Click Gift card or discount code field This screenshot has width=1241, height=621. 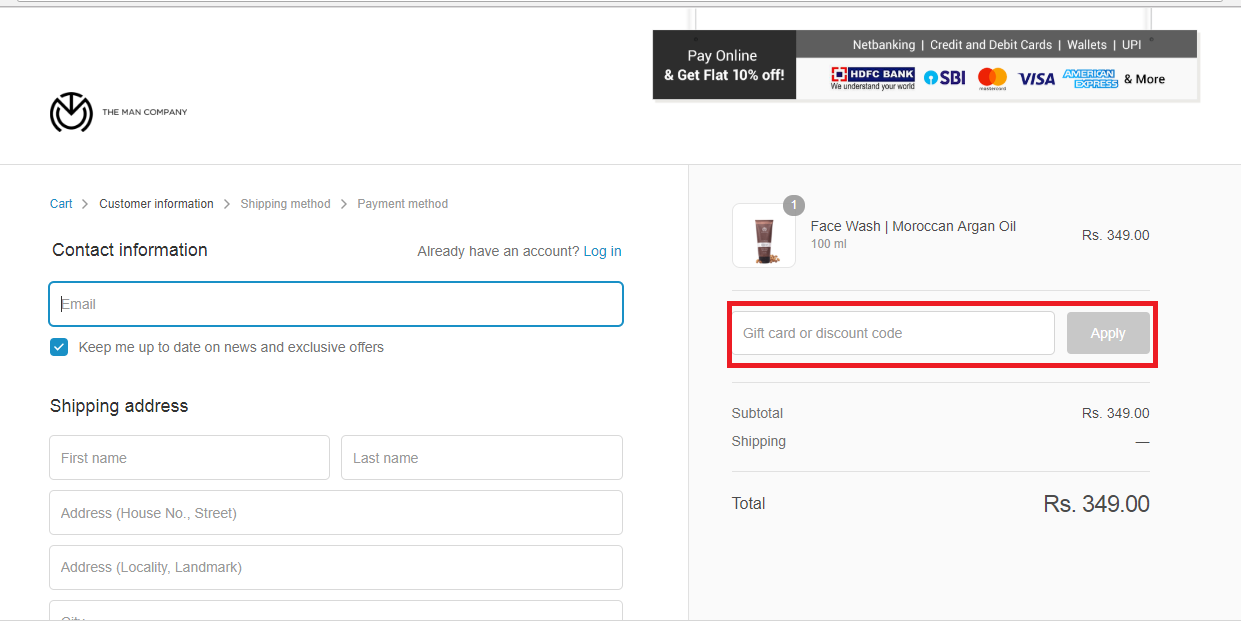(x=893, y=333)
